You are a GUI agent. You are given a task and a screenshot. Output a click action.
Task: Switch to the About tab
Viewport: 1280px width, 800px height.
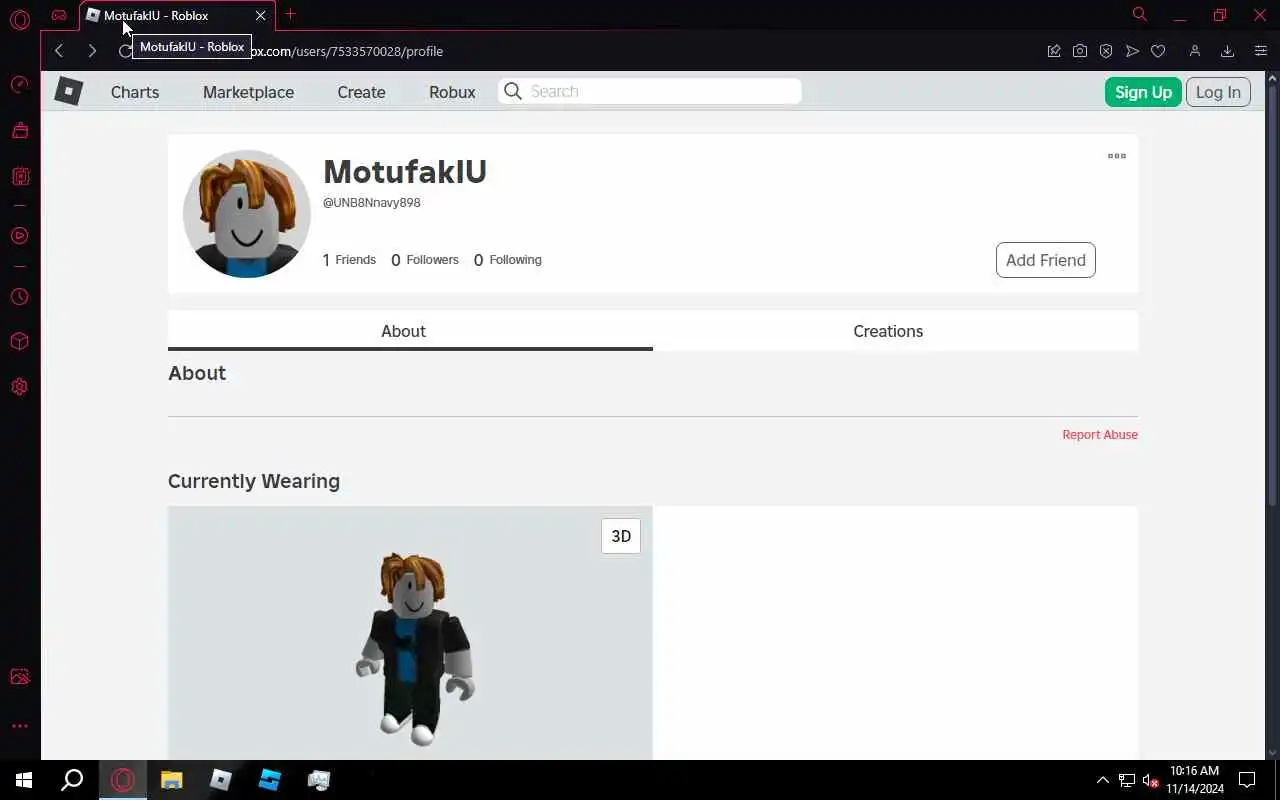(x=410, y=331)
